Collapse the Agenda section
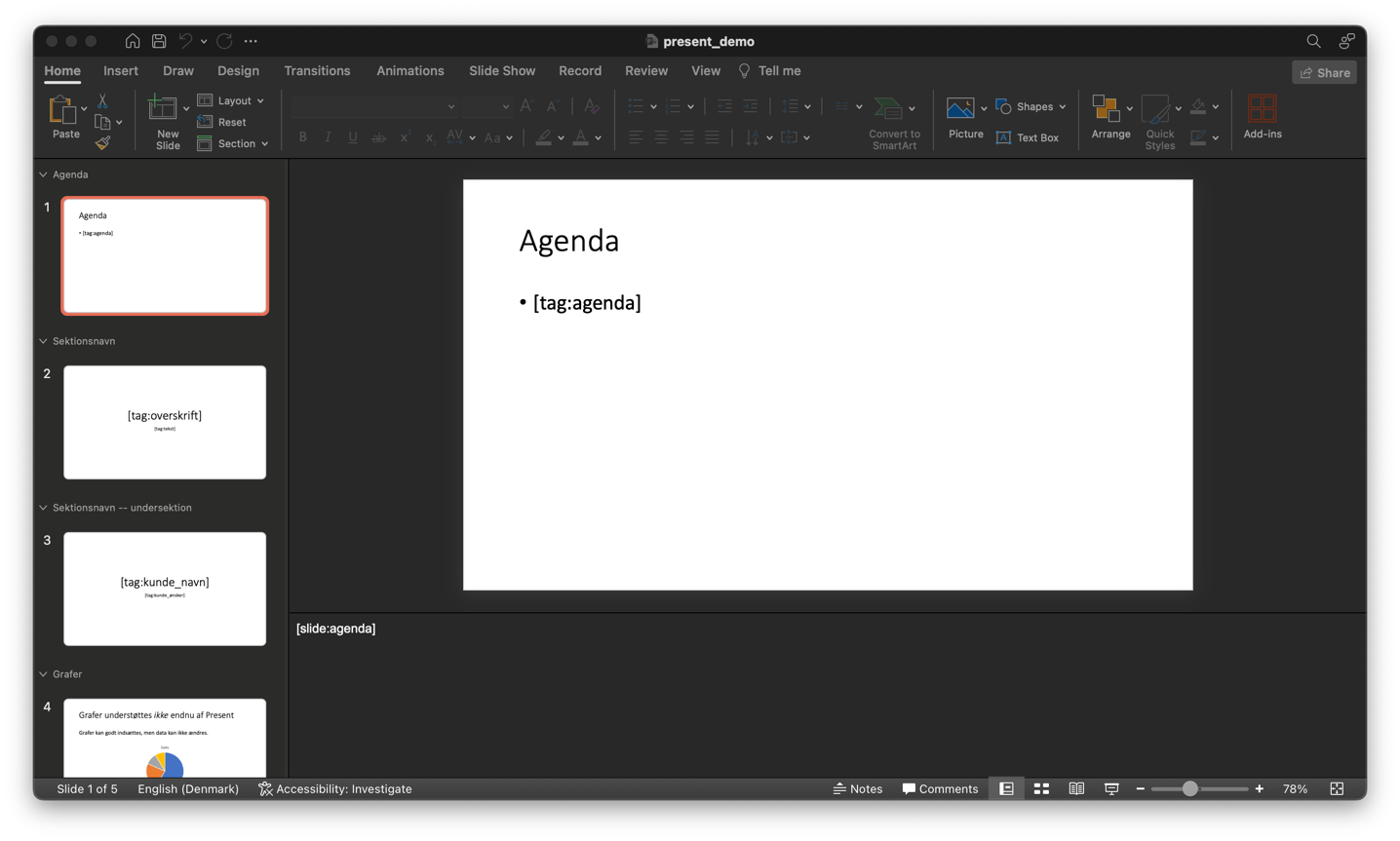The height and width of the screenshot is (841, 1400). 43,174
